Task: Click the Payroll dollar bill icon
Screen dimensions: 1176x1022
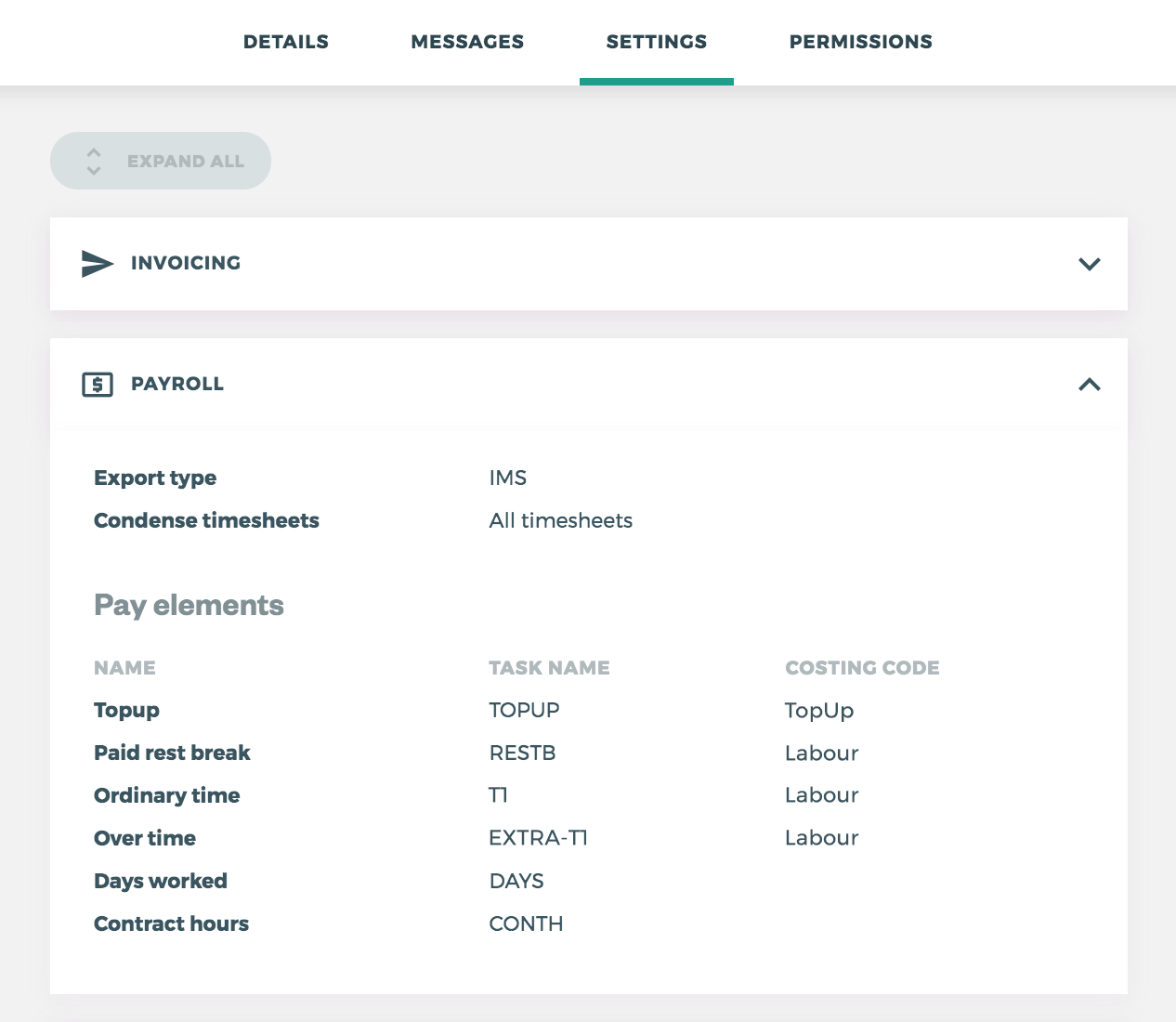Action: click(98, 385)
